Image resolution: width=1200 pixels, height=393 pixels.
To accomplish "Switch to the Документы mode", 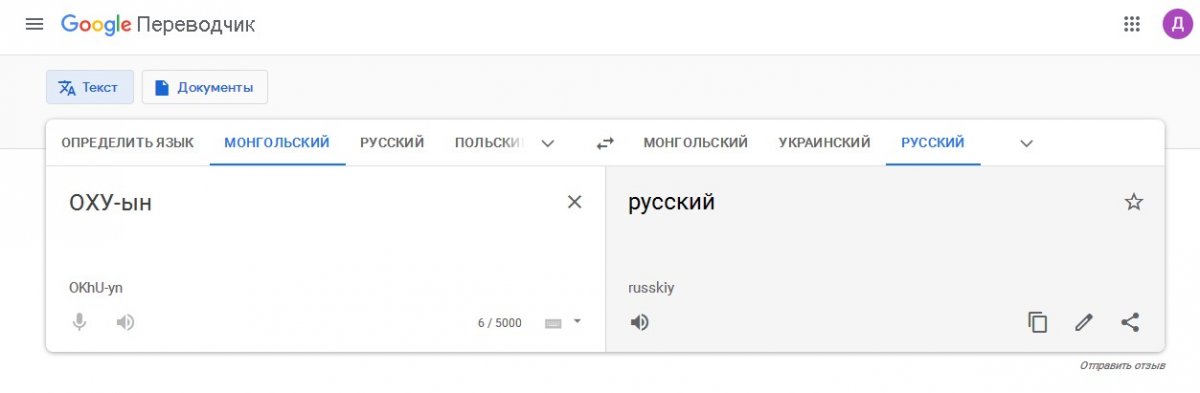I will (205, 87).
